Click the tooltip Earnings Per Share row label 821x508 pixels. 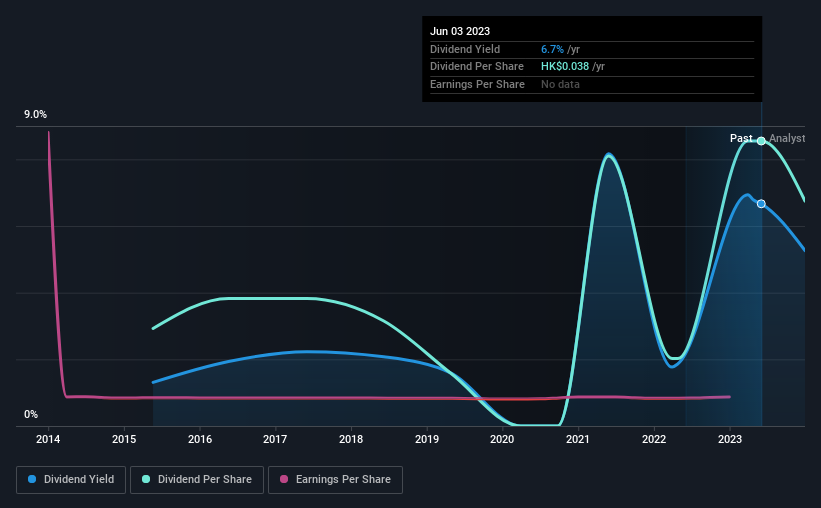tap(477, 84)
